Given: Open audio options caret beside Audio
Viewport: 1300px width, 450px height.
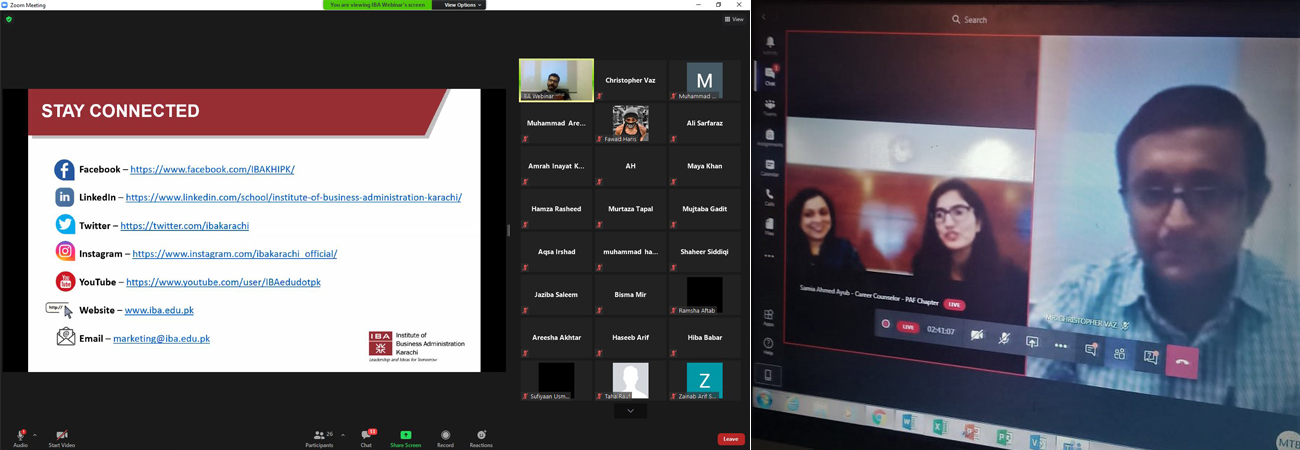Looking at the screenshot, I should pyautogui.click(x=35, y=435).
